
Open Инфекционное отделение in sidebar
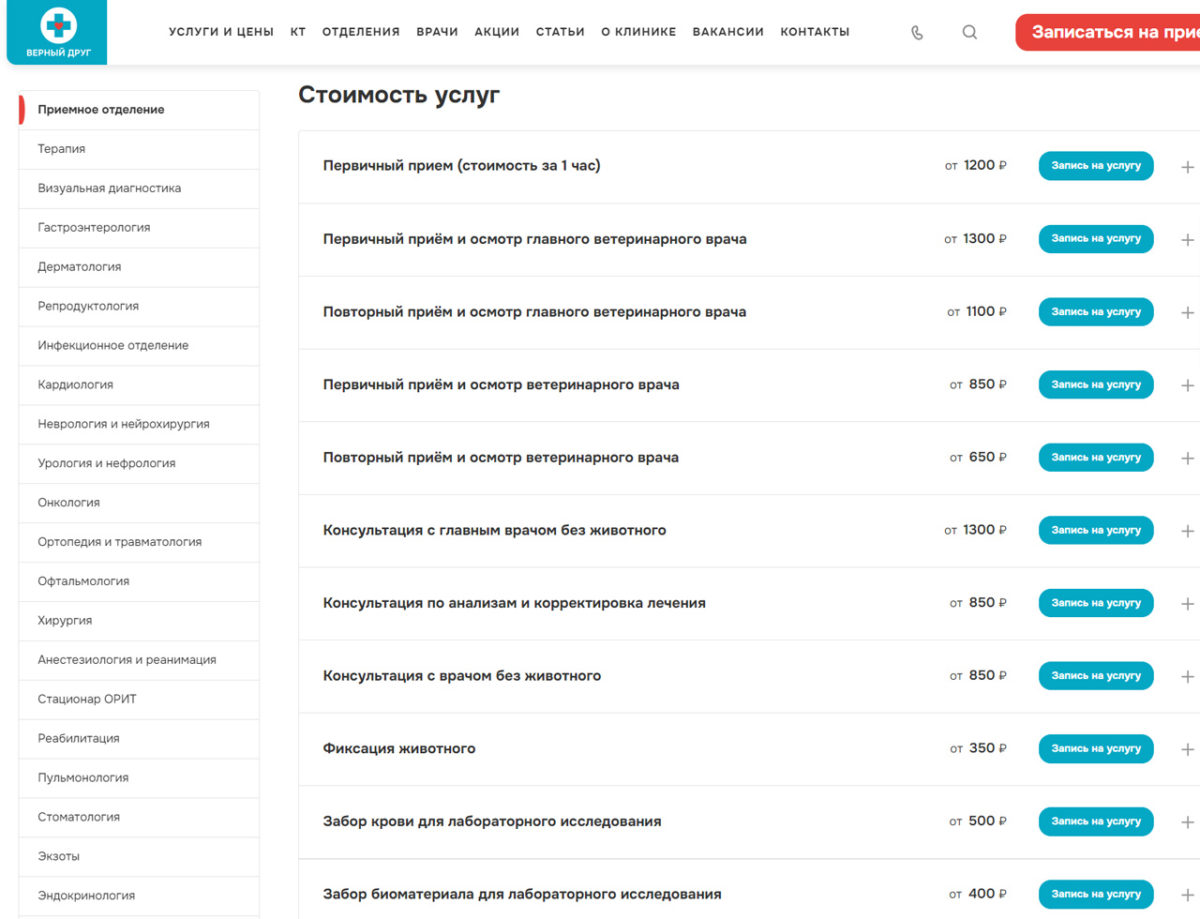tap(139, 346)
